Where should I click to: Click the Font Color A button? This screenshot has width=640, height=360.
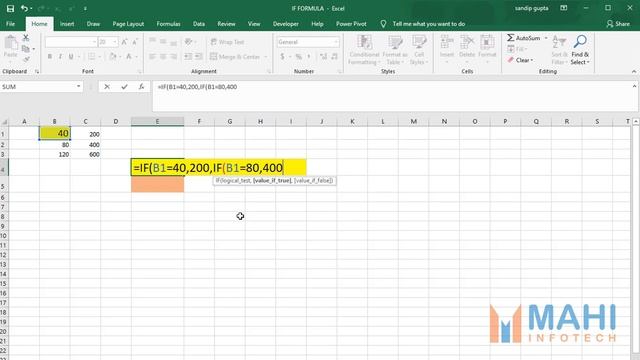(x=129, y=56)
